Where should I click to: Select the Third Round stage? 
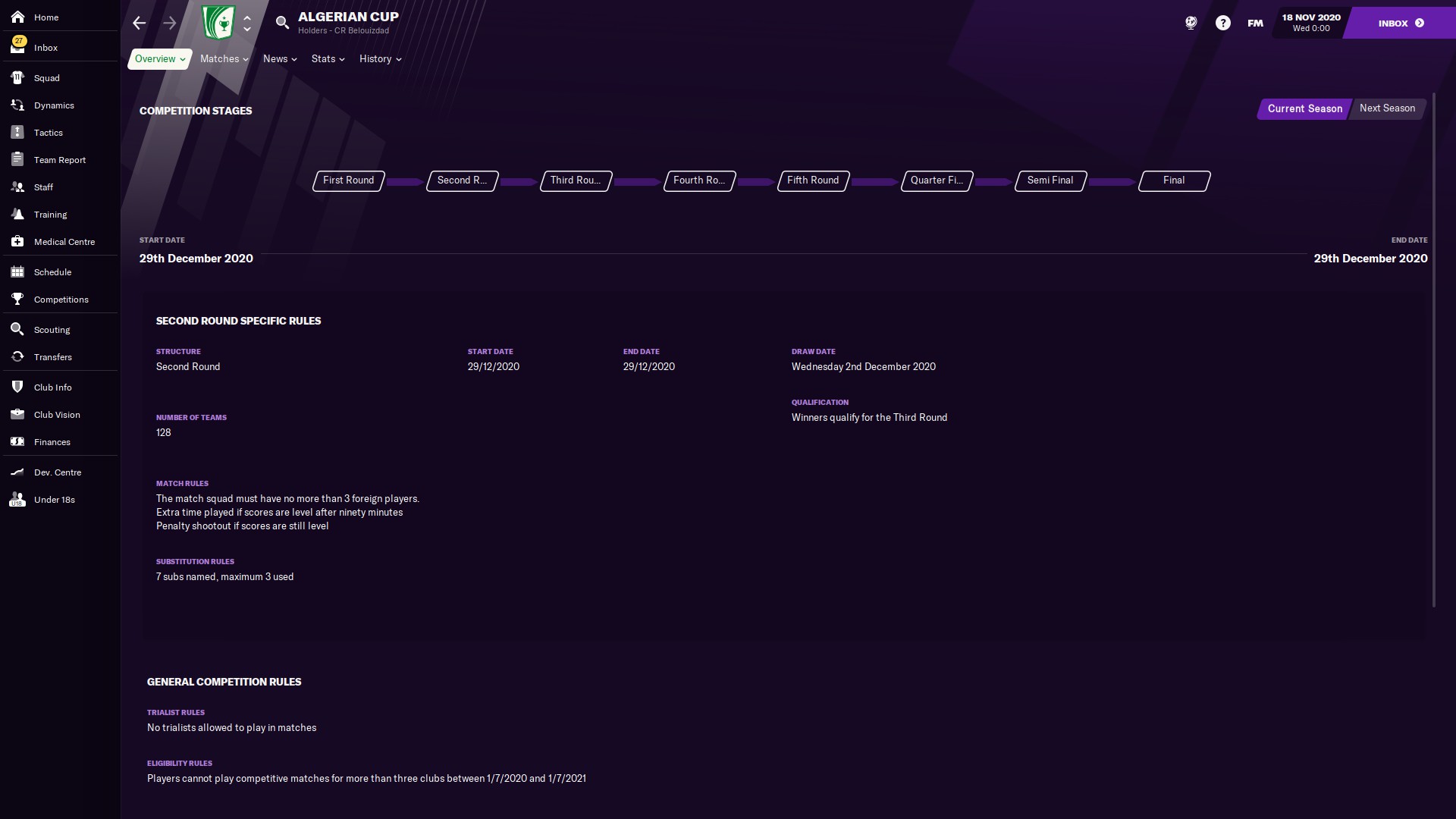click(576, 180)
